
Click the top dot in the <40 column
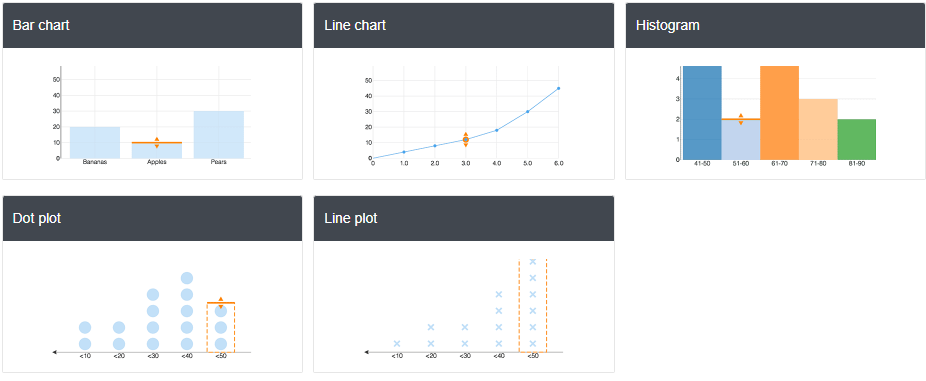tap(187, 278)
